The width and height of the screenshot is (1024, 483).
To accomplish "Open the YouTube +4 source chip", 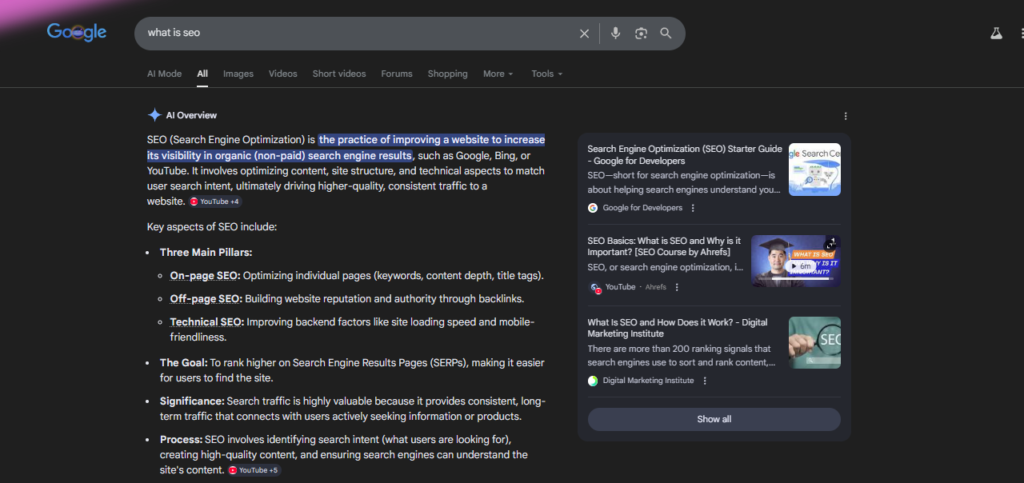I will click(x=215, y=202).
